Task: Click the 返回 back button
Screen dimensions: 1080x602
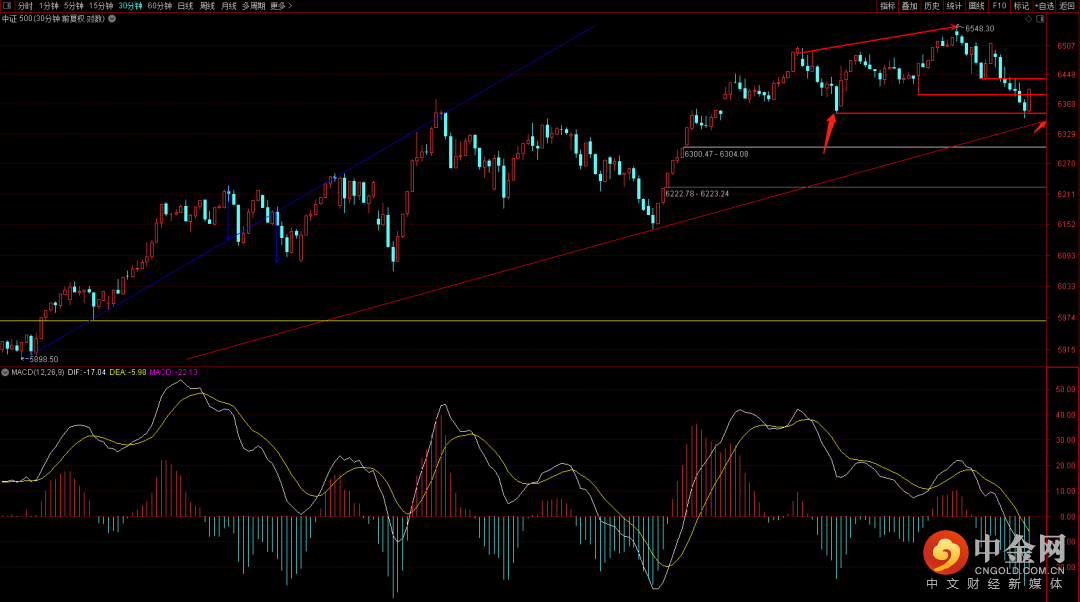Action: (x=1067, y=6)
